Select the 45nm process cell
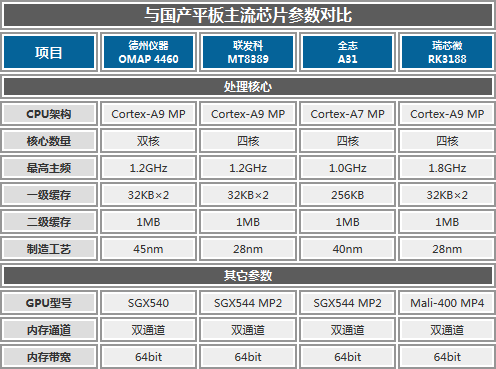The width and height of the screenshot is (496, 369). pos(148,249)
